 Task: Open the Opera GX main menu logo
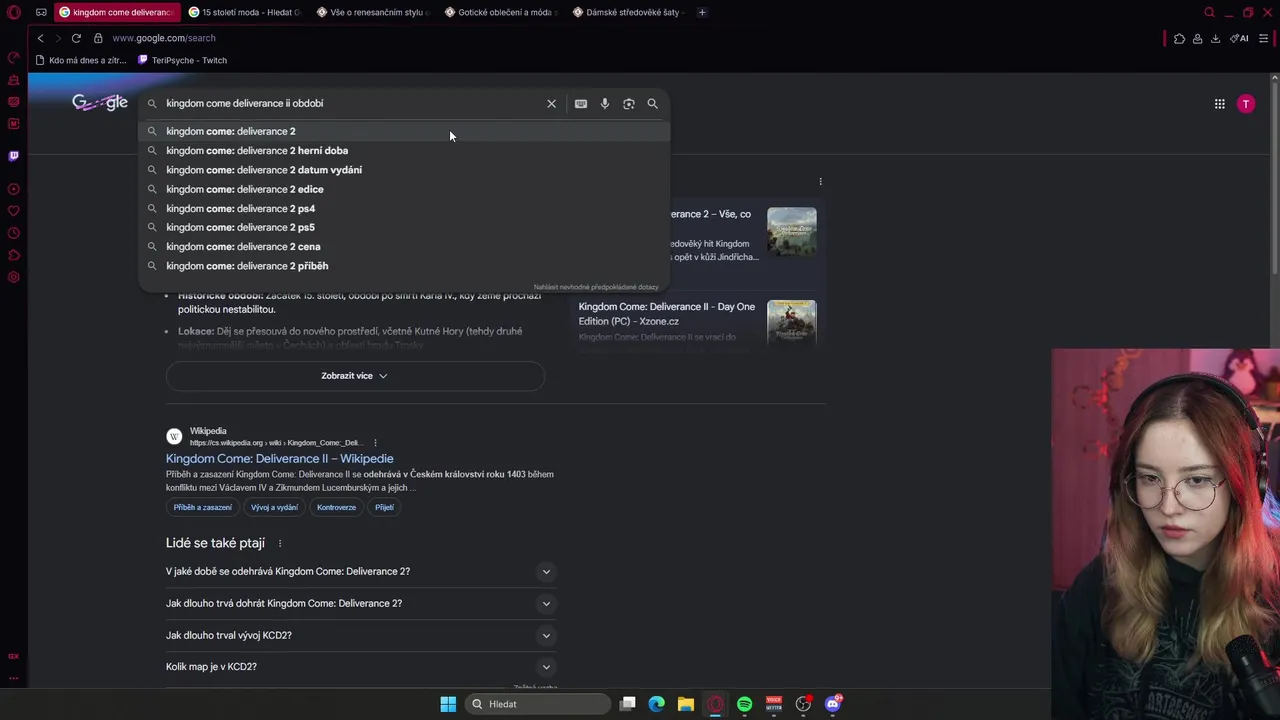14,13
